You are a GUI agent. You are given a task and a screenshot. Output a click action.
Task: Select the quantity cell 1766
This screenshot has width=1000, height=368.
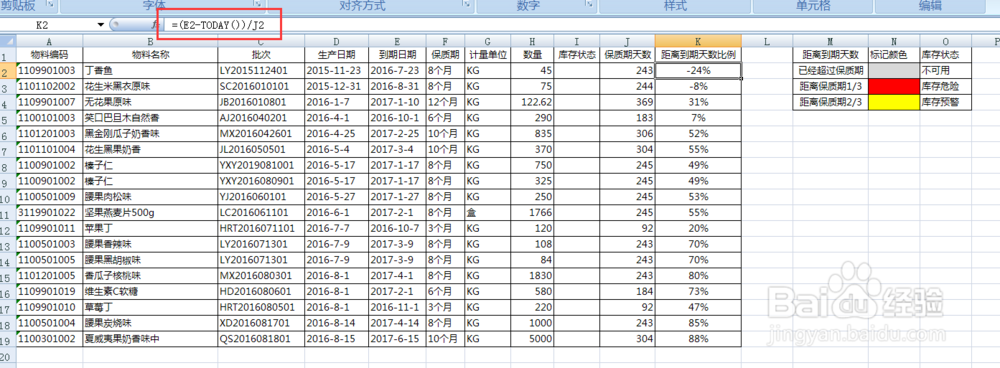pos(532,213)
